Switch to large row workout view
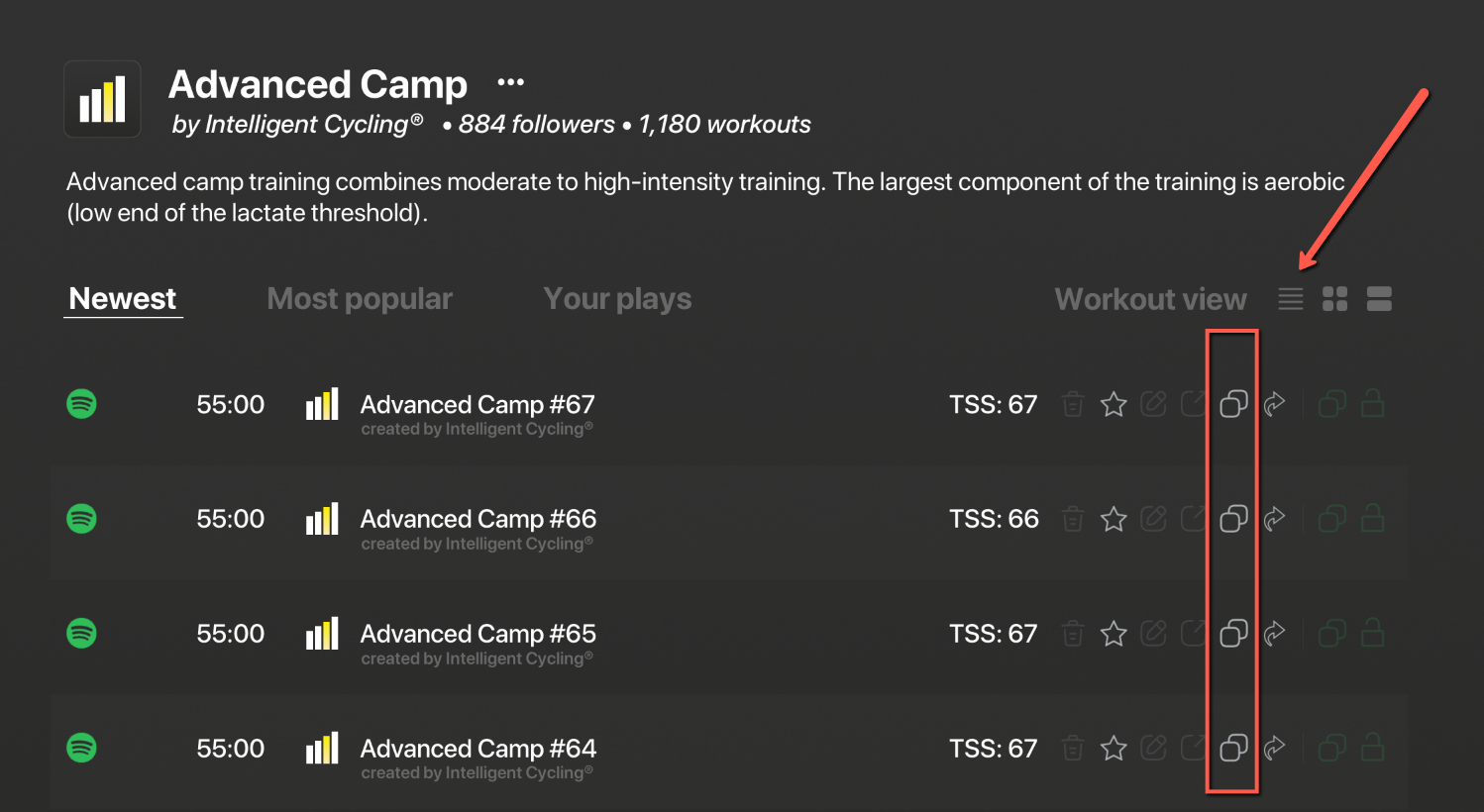Viewport: 1484px width, 812px height. coord(1379,299)
